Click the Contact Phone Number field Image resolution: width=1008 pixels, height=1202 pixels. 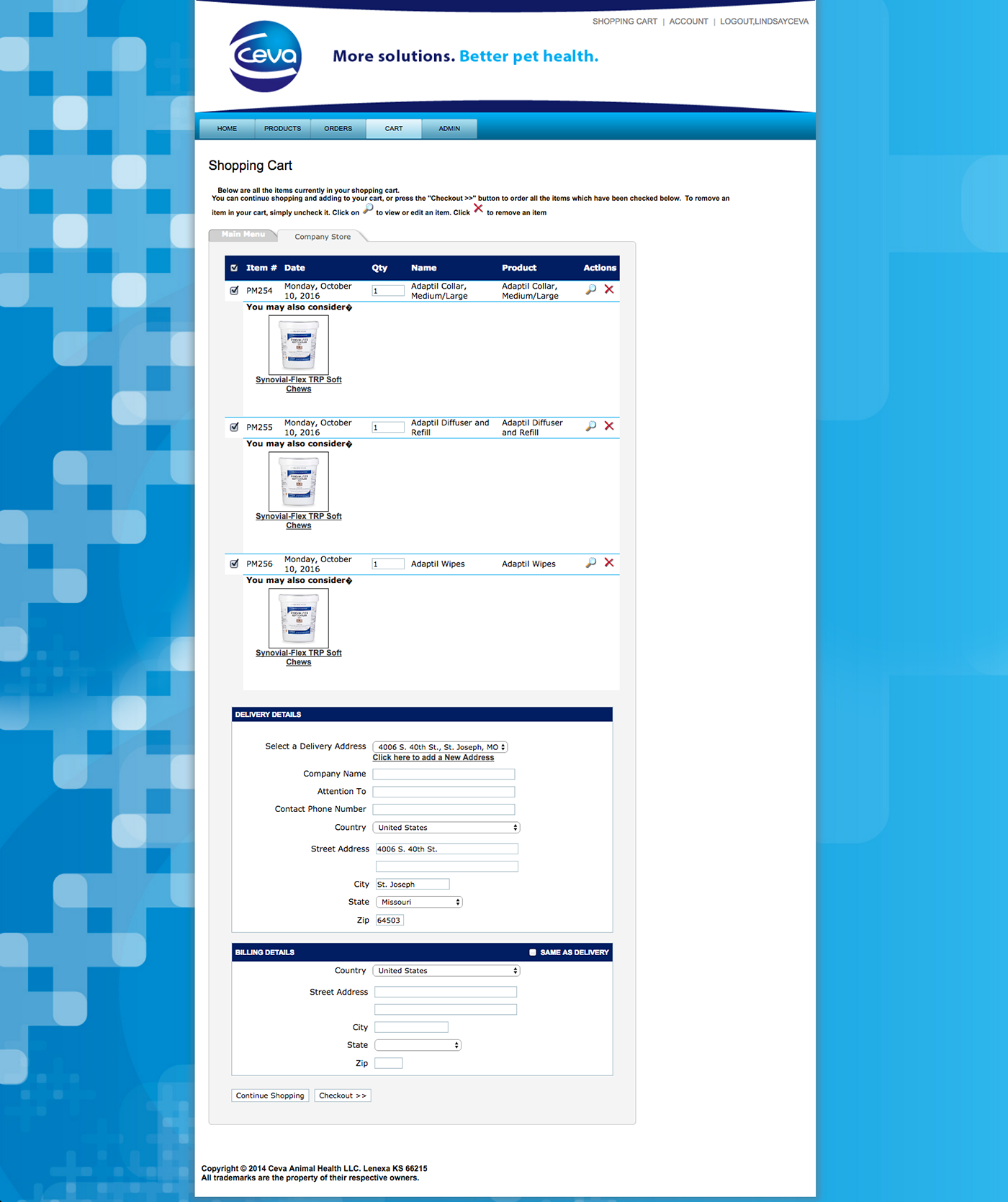[x=444, y=810]
